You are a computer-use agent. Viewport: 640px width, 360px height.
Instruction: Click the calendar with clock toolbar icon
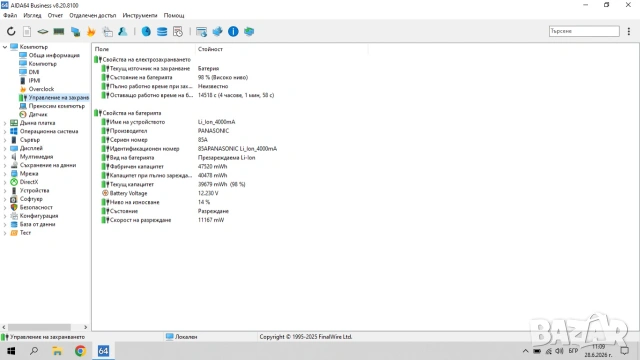click(x=178, y=31)
